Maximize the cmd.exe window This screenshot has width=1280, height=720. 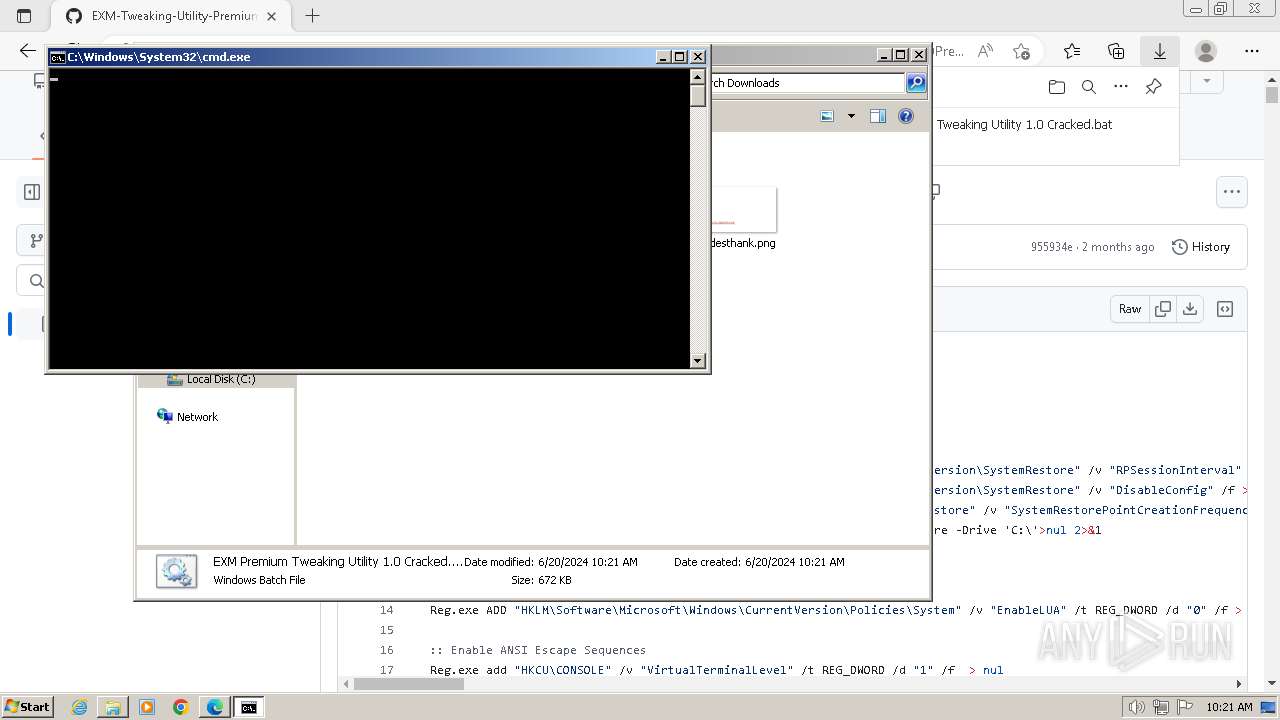680,57
